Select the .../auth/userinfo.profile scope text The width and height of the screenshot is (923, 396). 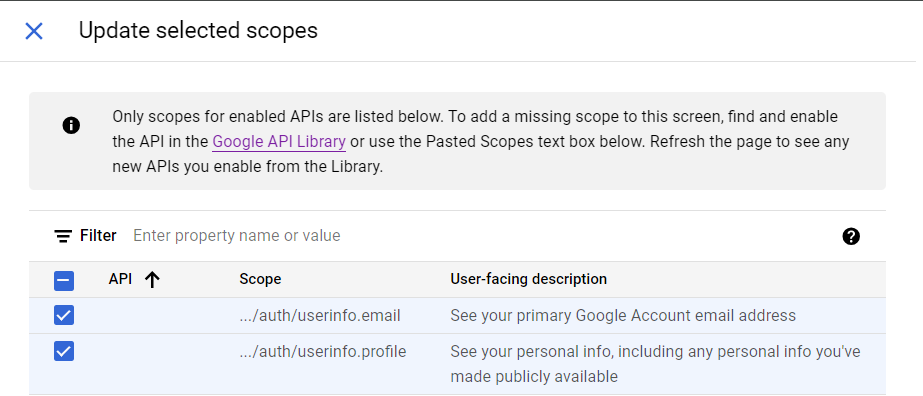(x=323, y=352)
